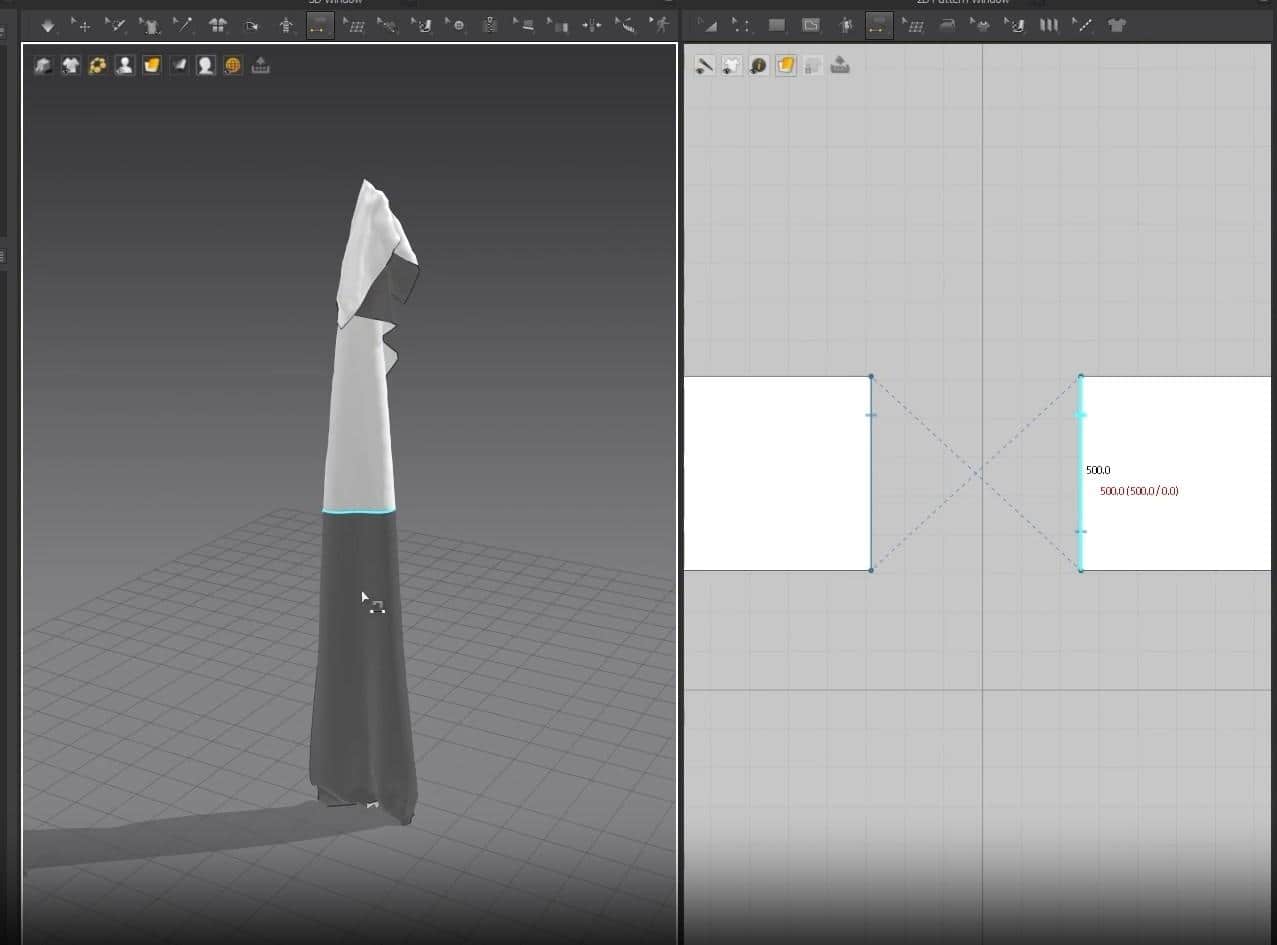Image resolution: width=1277 pixels, height=945 pixels.
Task: Click the walking avatar animation icon
Action: click(x=660, y=25)
